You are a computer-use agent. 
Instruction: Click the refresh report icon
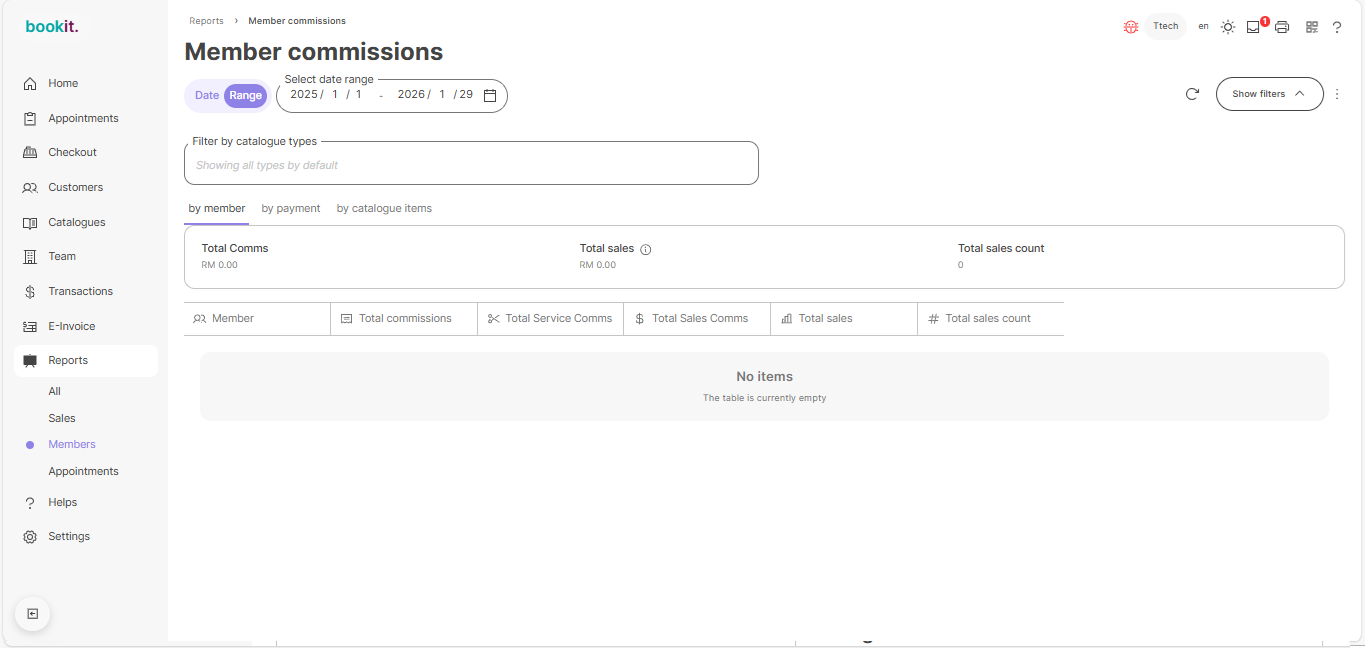tap(1192, 94)
